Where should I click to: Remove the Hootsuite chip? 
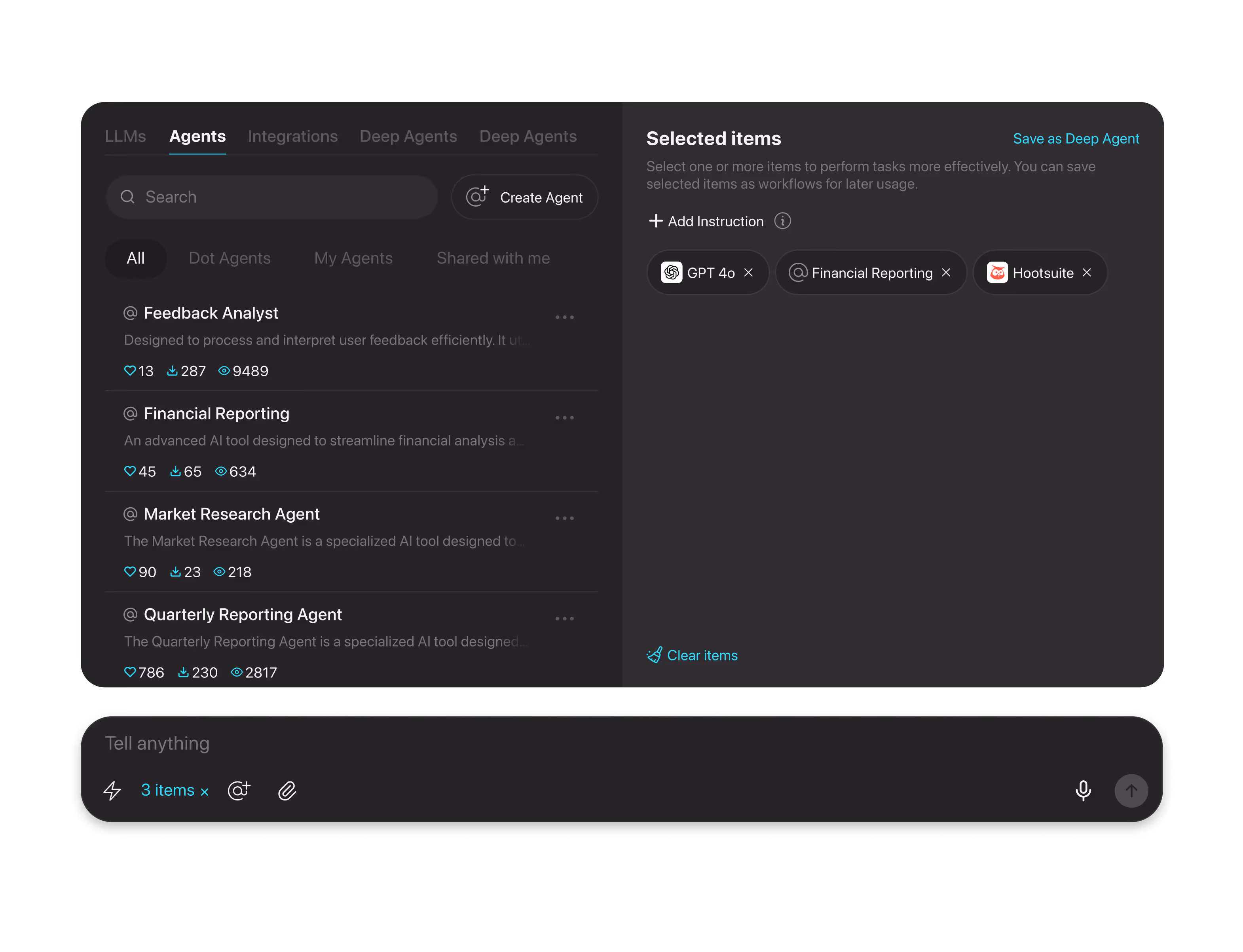(x=1087, y=273)
